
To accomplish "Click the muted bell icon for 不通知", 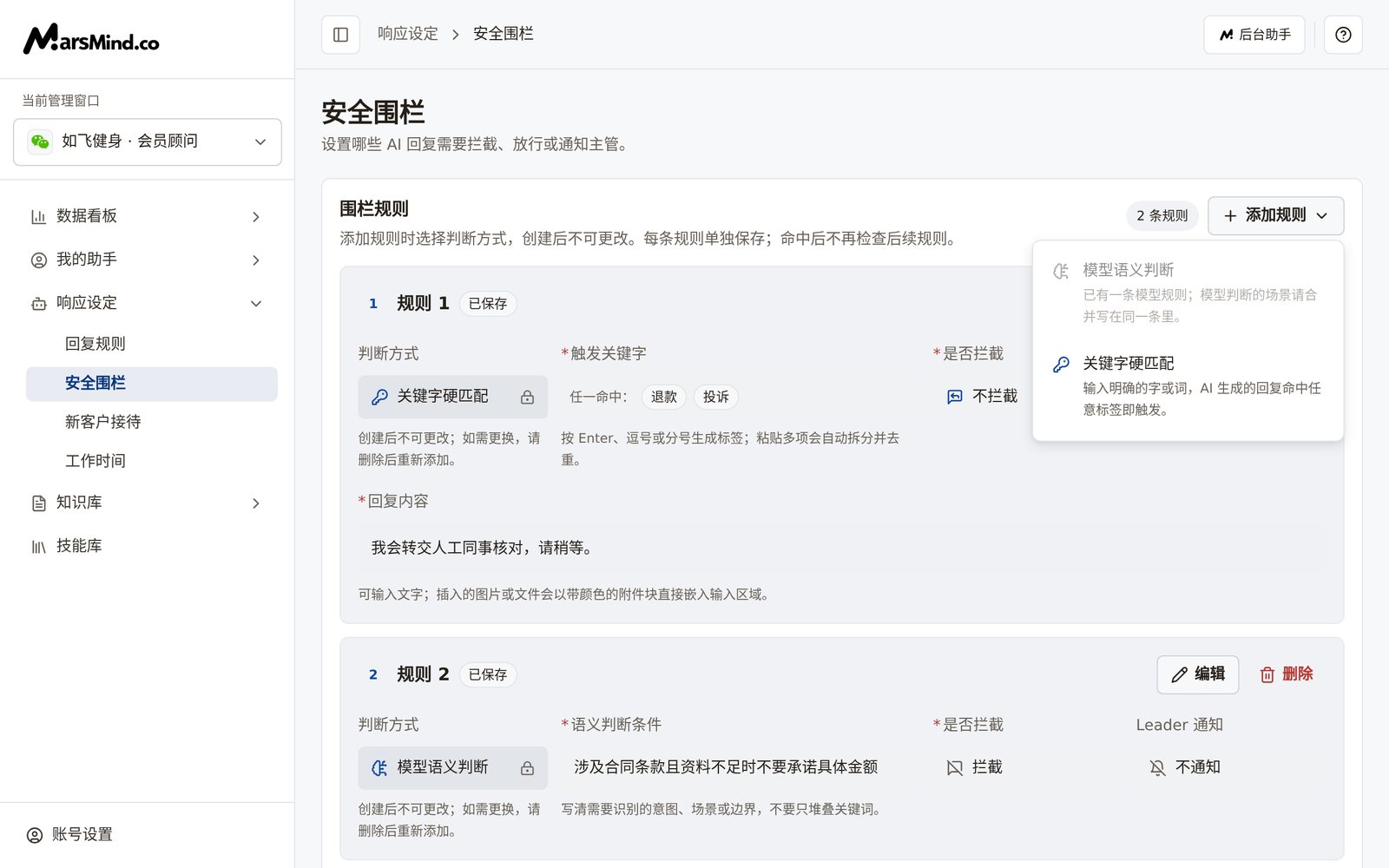I will point(1157,768).
